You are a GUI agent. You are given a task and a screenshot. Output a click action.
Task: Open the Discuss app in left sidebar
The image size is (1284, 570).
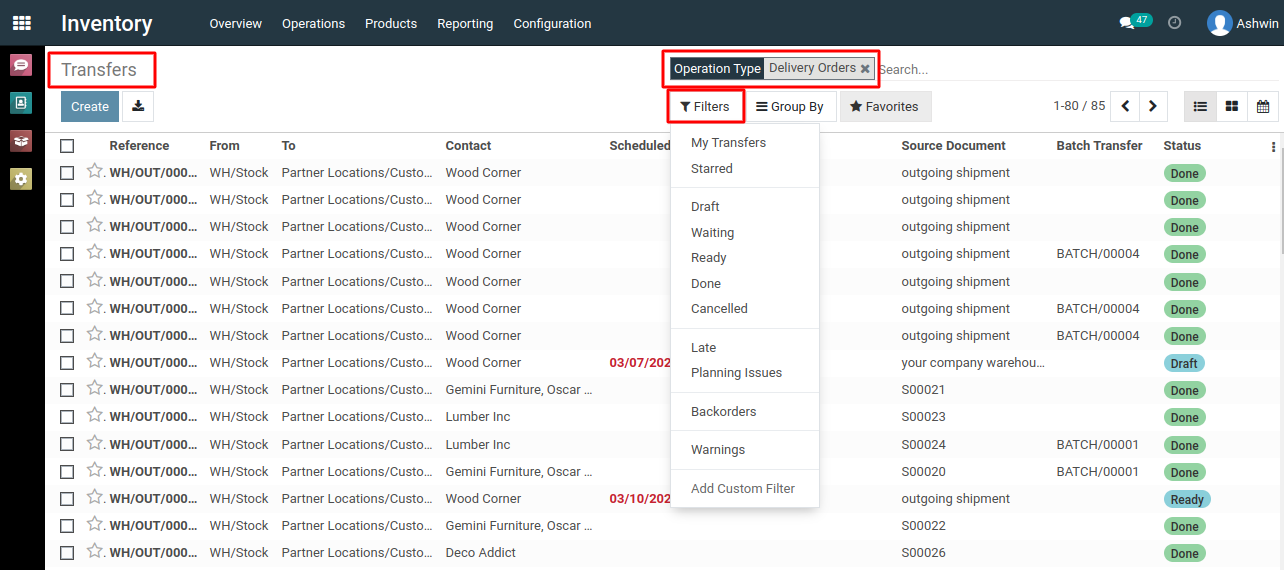(21, 66)
